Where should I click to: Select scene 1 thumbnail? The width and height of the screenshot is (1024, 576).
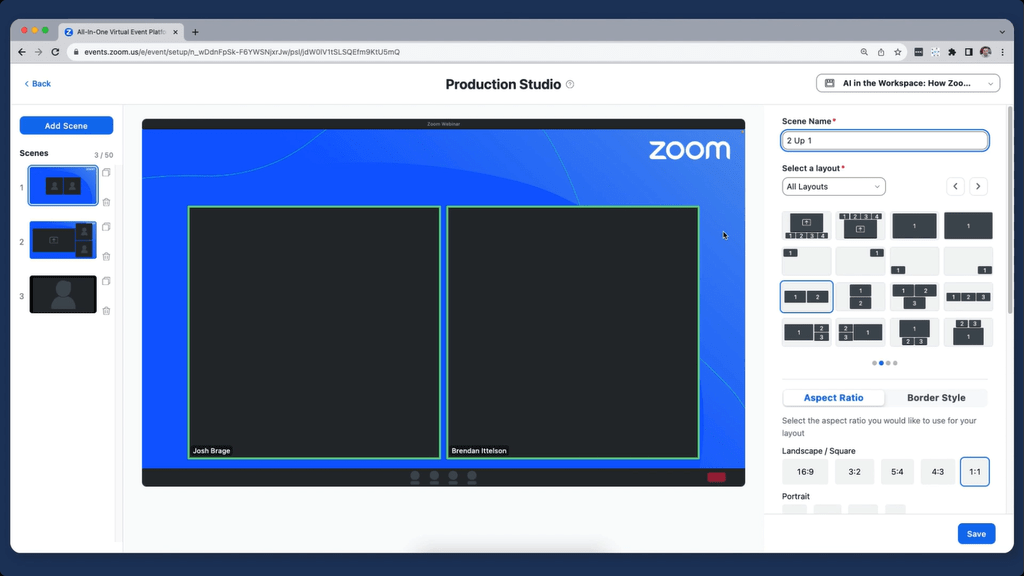click(63, 185)
